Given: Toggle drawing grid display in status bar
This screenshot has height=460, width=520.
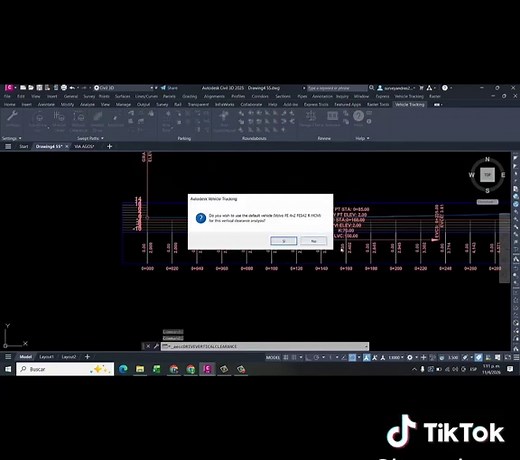Looking at the screenshot, I should click(286, 357).
